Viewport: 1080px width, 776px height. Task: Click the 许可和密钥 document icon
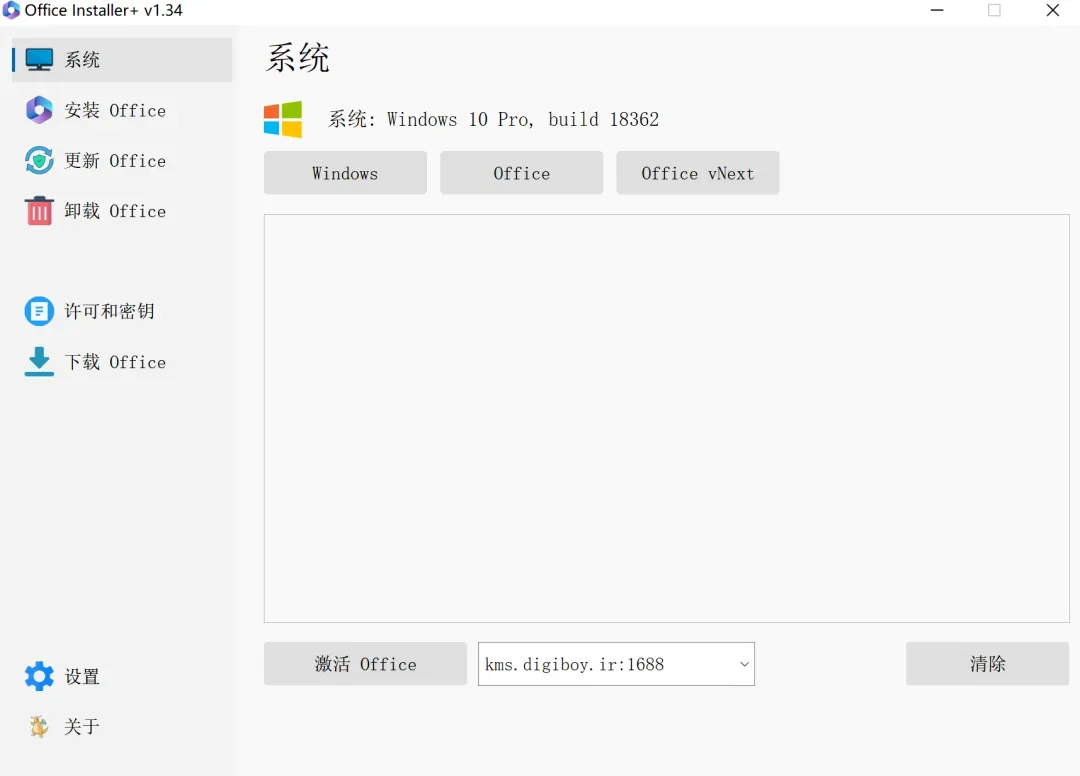click(39, 311)
